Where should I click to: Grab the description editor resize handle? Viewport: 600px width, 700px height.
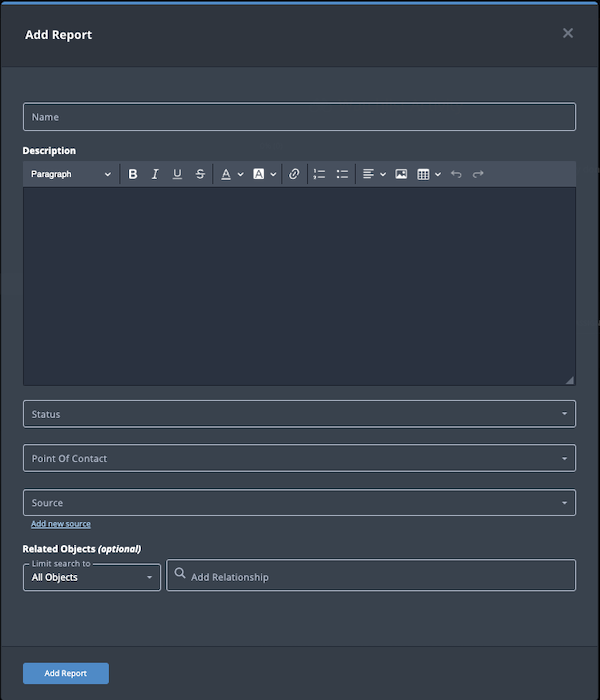coord(570,380)
